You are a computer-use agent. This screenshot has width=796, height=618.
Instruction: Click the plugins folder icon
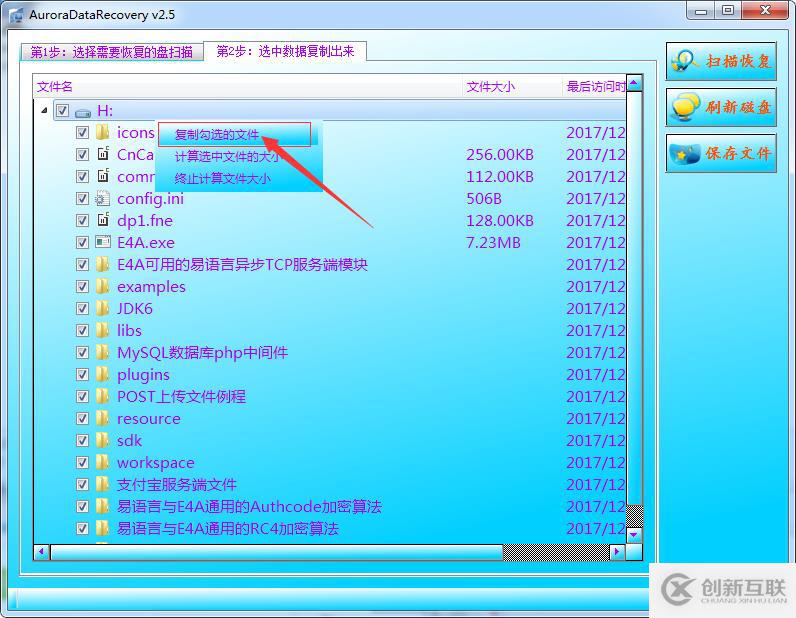pyautogui.click(x=102, y=374)
